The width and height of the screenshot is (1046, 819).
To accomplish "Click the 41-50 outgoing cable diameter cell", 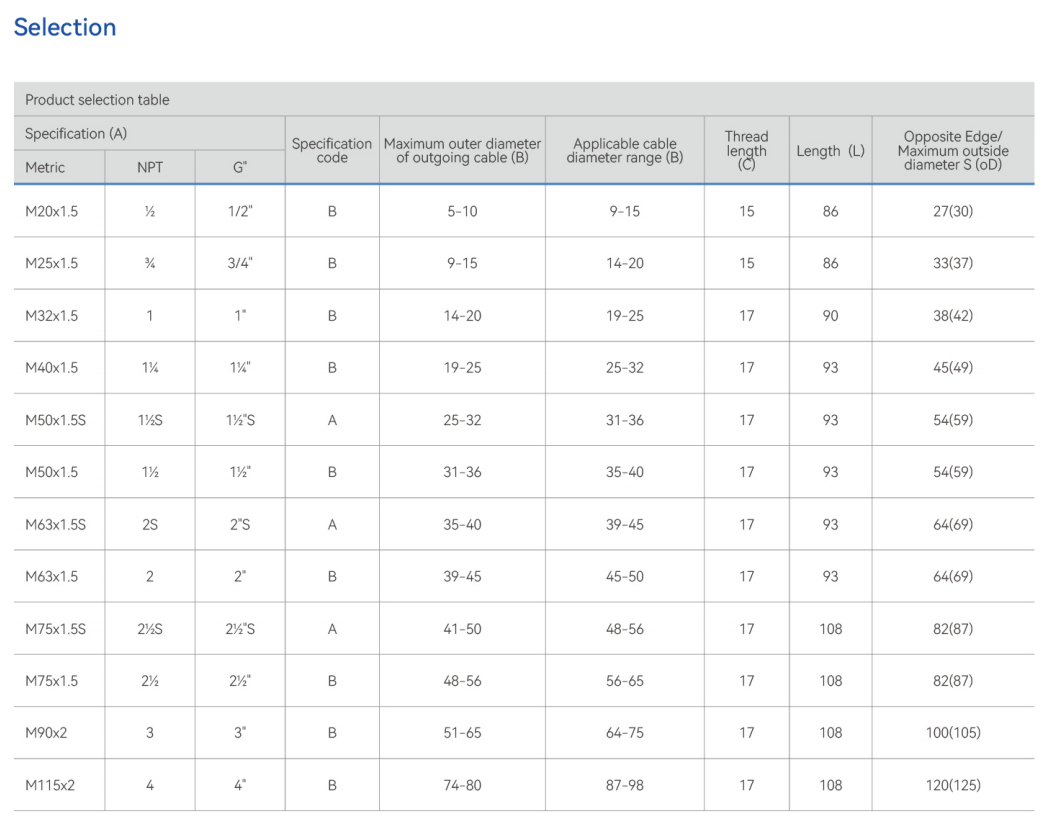I will [x=462, y=629].
